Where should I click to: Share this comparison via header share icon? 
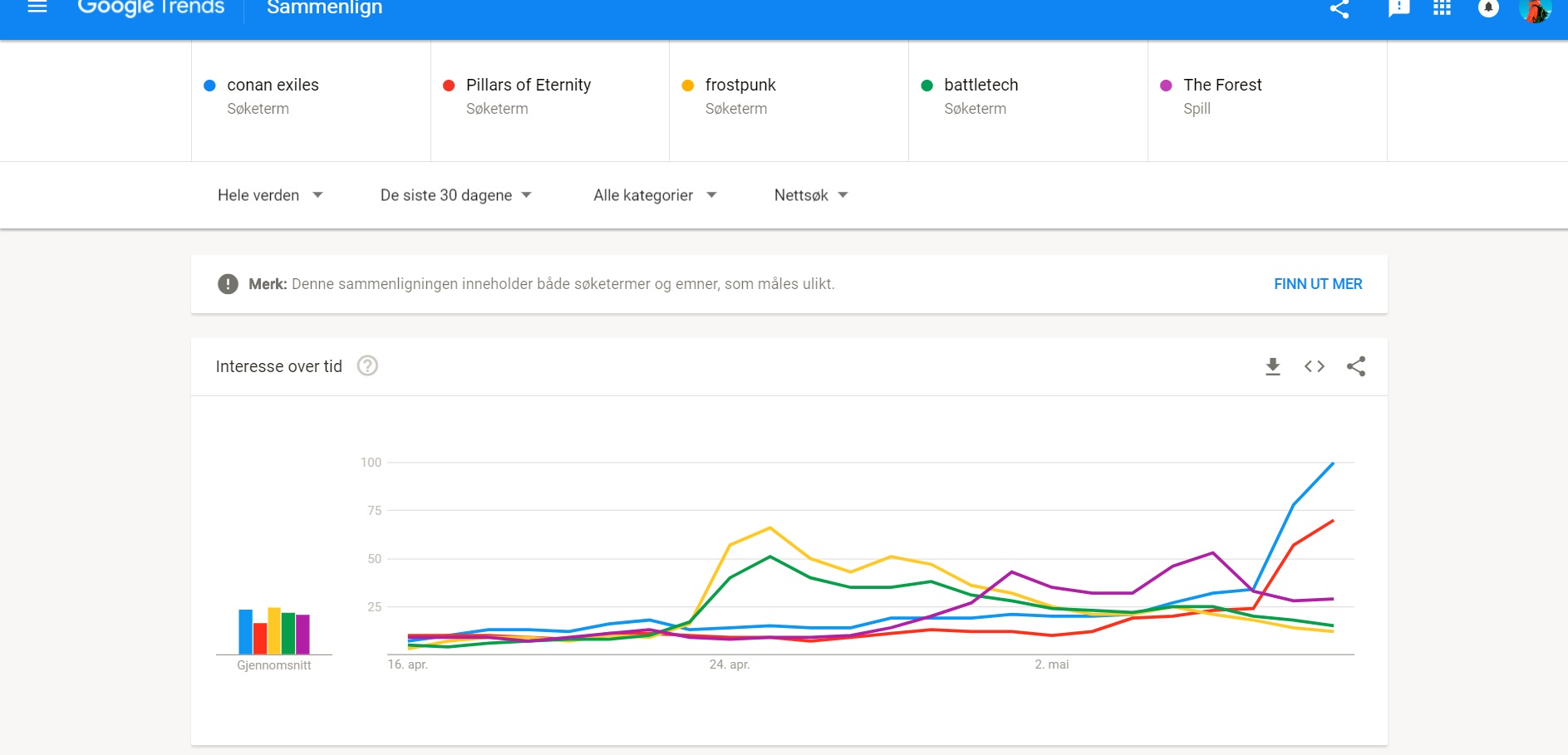[x=1339, y=8]
